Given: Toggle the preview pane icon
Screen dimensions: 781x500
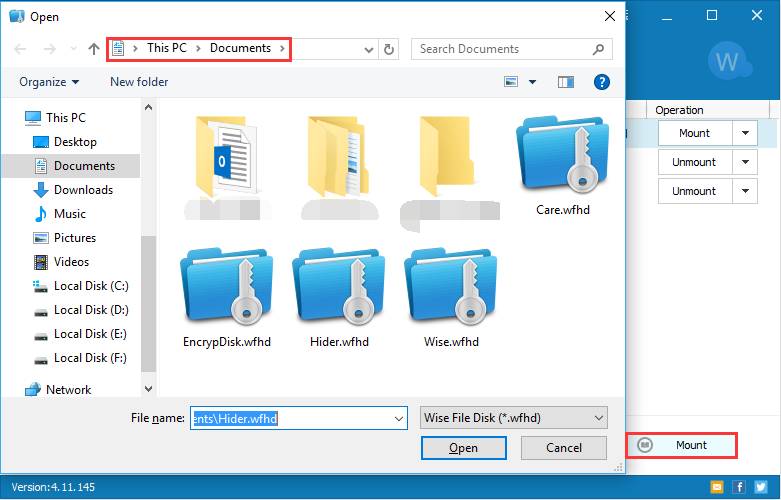Looking at the screenshot, I should [566, 82].
